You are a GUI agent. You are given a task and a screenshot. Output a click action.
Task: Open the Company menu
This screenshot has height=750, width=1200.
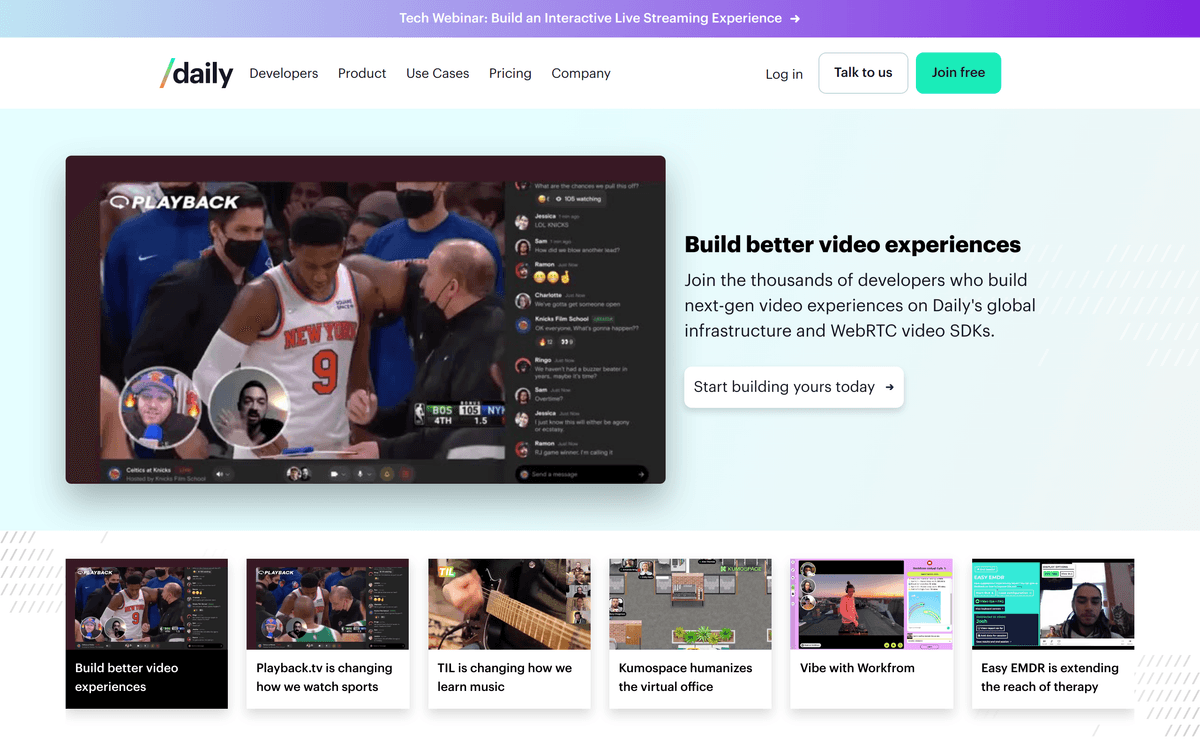click(581, 73)
